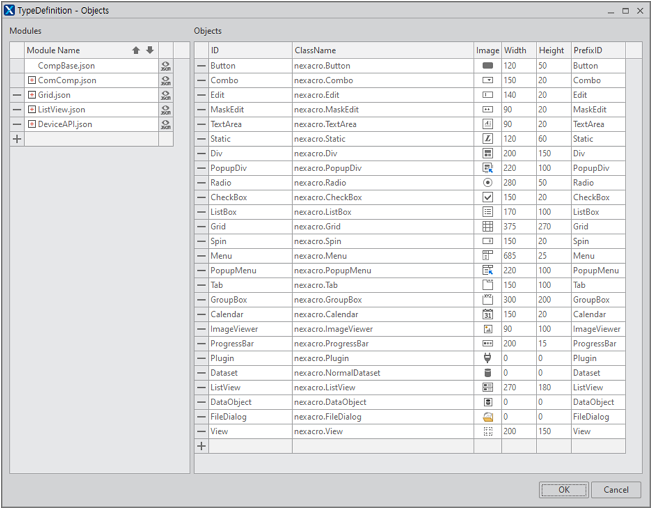Expand the ComComp.json module node
652x509 pixels.
coord(32,81)
